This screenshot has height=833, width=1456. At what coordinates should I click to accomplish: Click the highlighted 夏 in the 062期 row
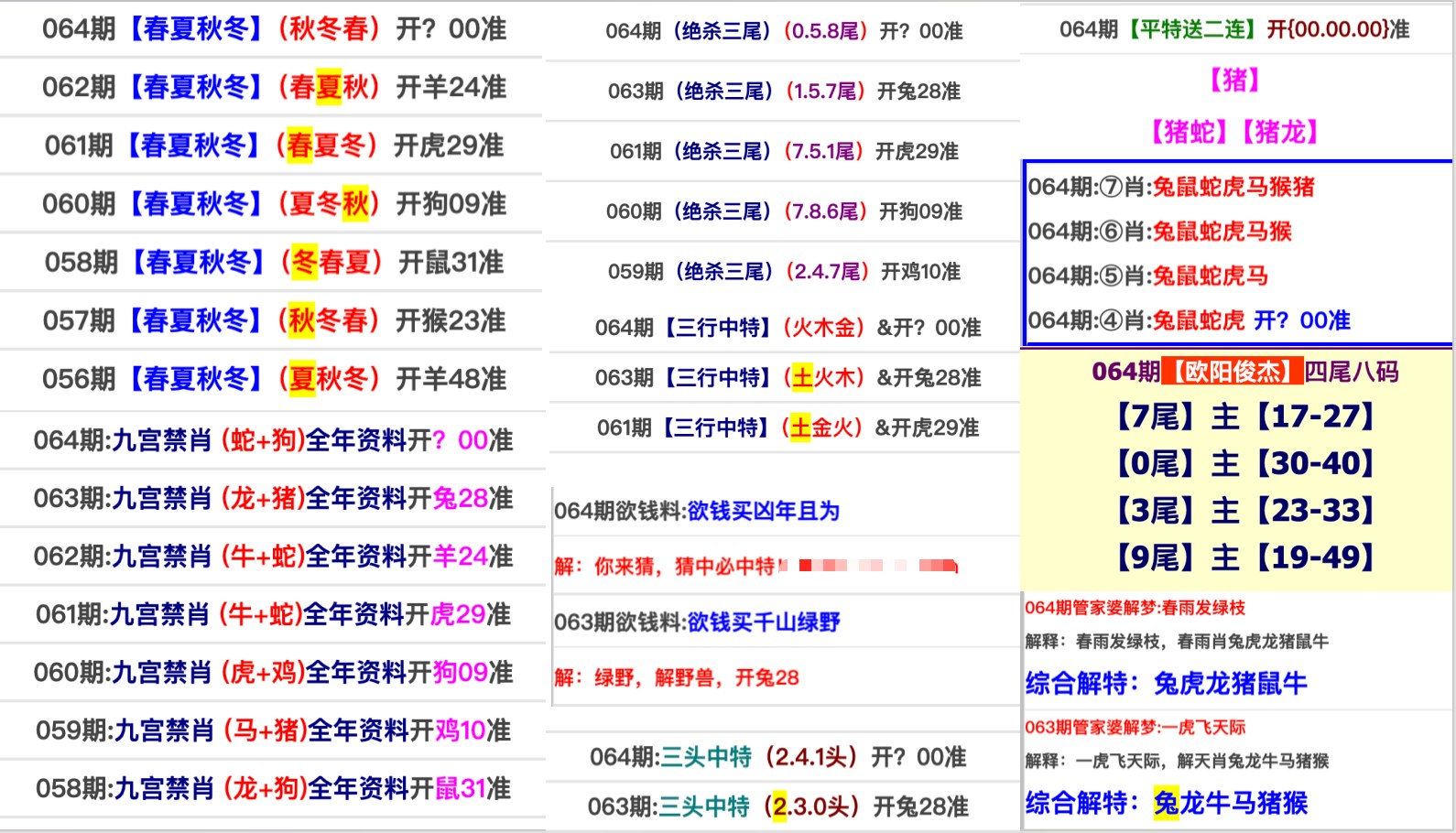pyautogui.click(x=329, y=87)
